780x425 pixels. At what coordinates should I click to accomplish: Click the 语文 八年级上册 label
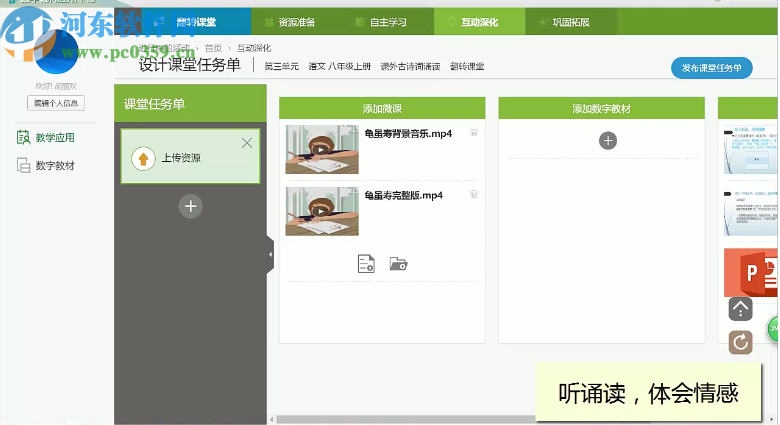pyautogui.click(x=339, y=66)
